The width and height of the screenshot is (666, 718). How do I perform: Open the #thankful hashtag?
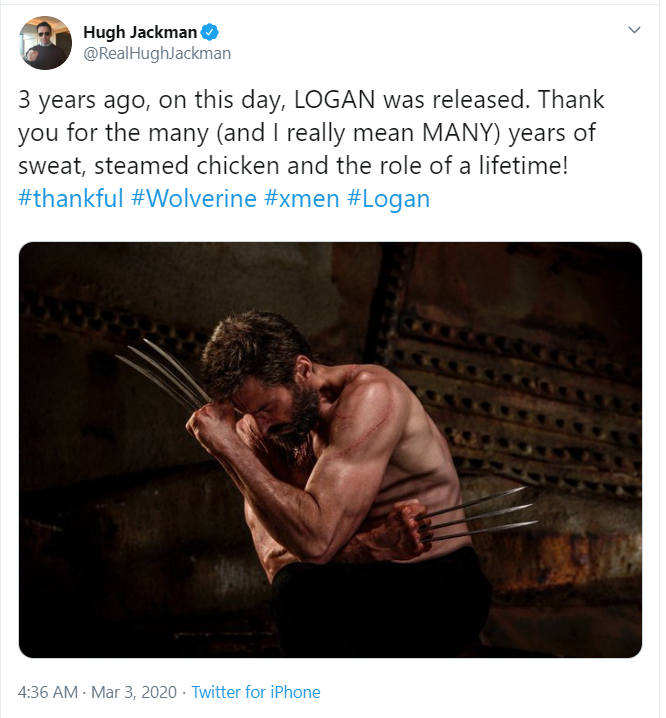[x=71, y=198]
